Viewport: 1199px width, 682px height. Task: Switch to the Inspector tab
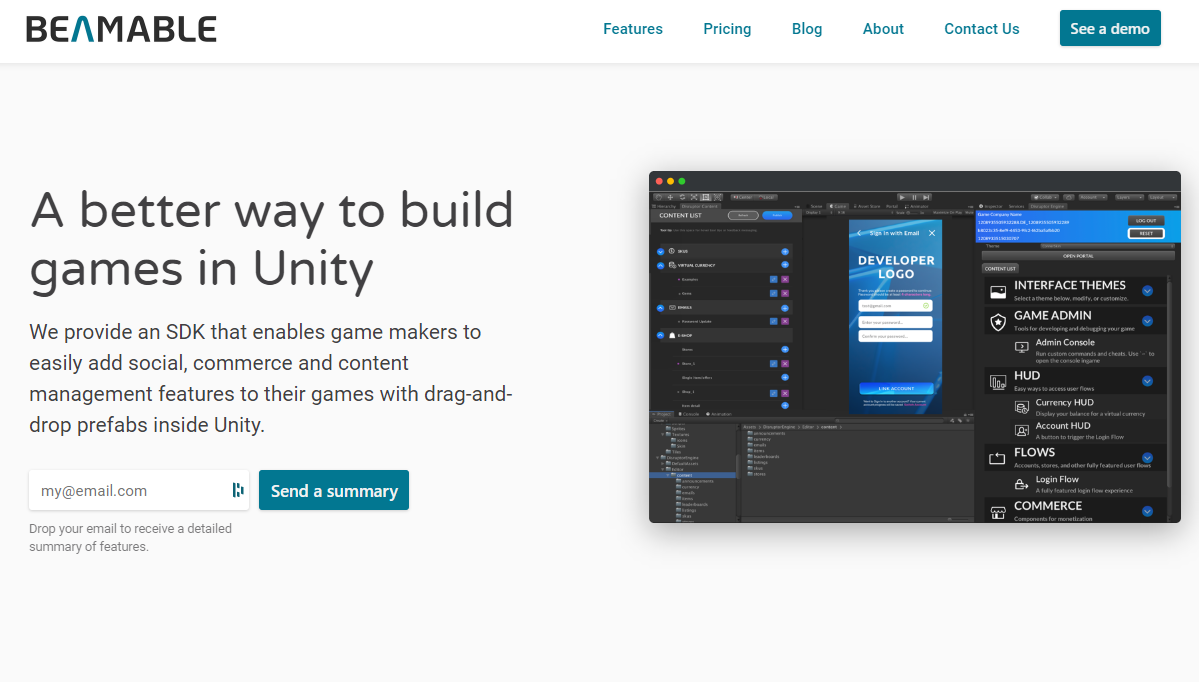tap(992, 206)
